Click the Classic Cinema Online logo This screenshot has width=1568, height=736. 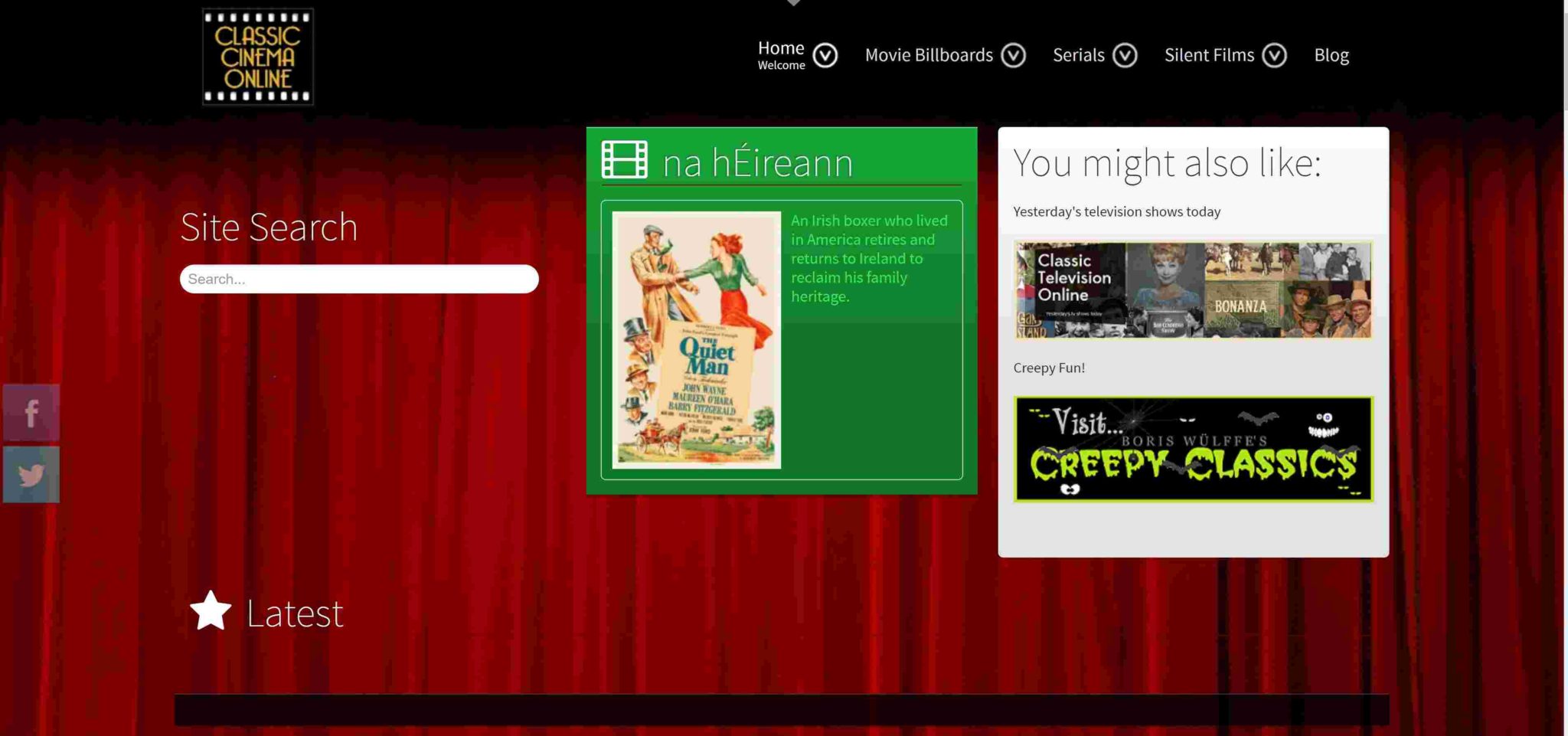257,56
